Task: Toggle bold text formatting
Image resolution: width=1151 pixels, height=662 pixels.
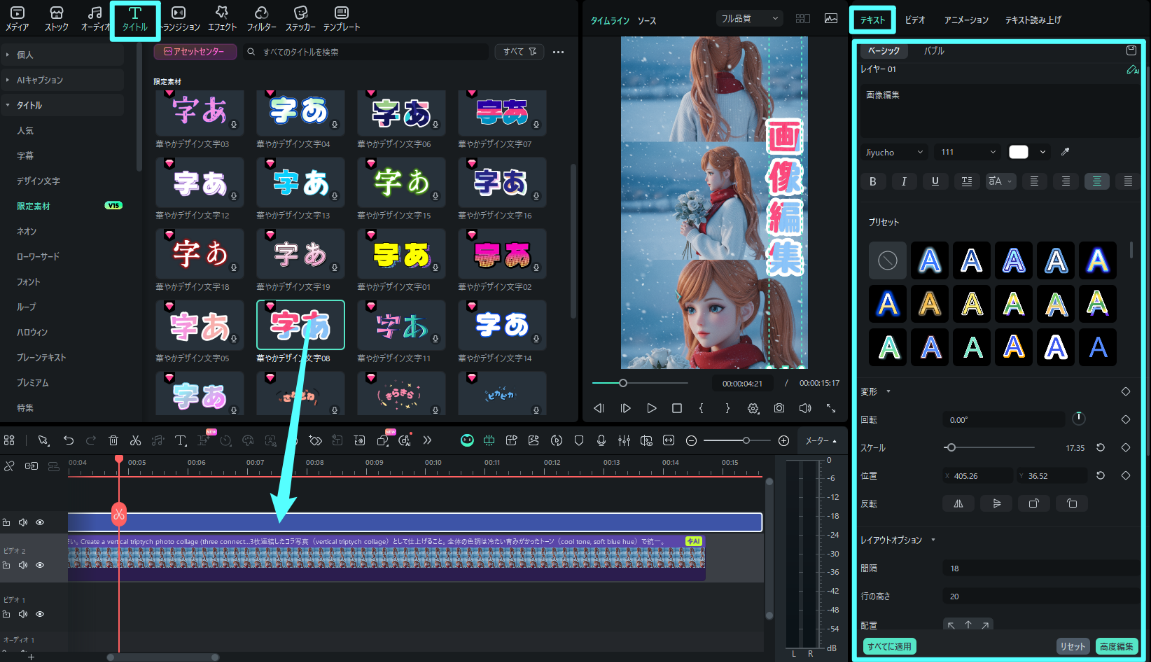Action: (x=873, y=181)
